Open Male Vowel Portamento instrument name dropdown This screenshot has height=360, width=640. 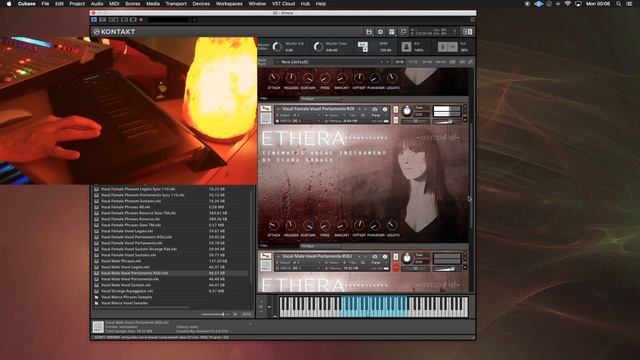point(317,256)
